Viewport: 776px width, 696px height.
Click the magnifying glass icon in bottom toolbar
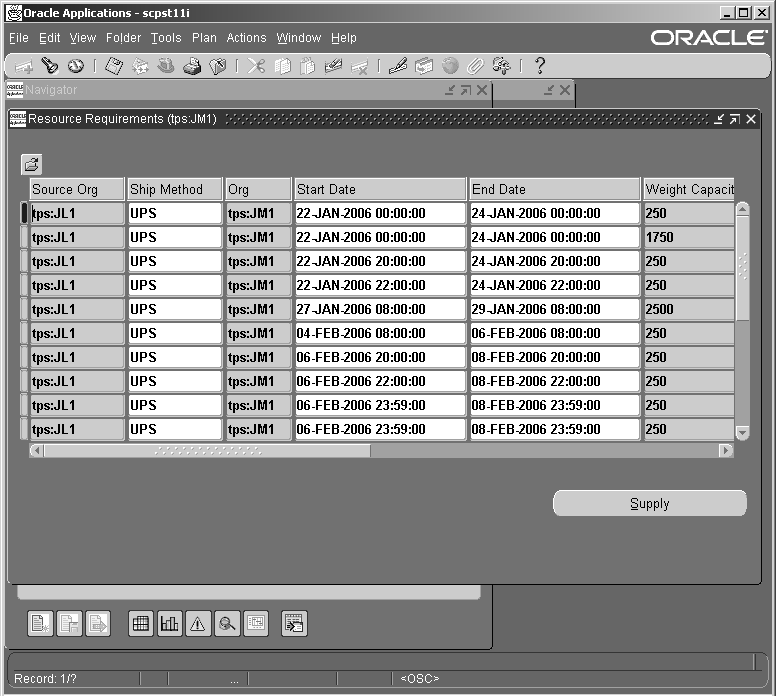[227, 624]
